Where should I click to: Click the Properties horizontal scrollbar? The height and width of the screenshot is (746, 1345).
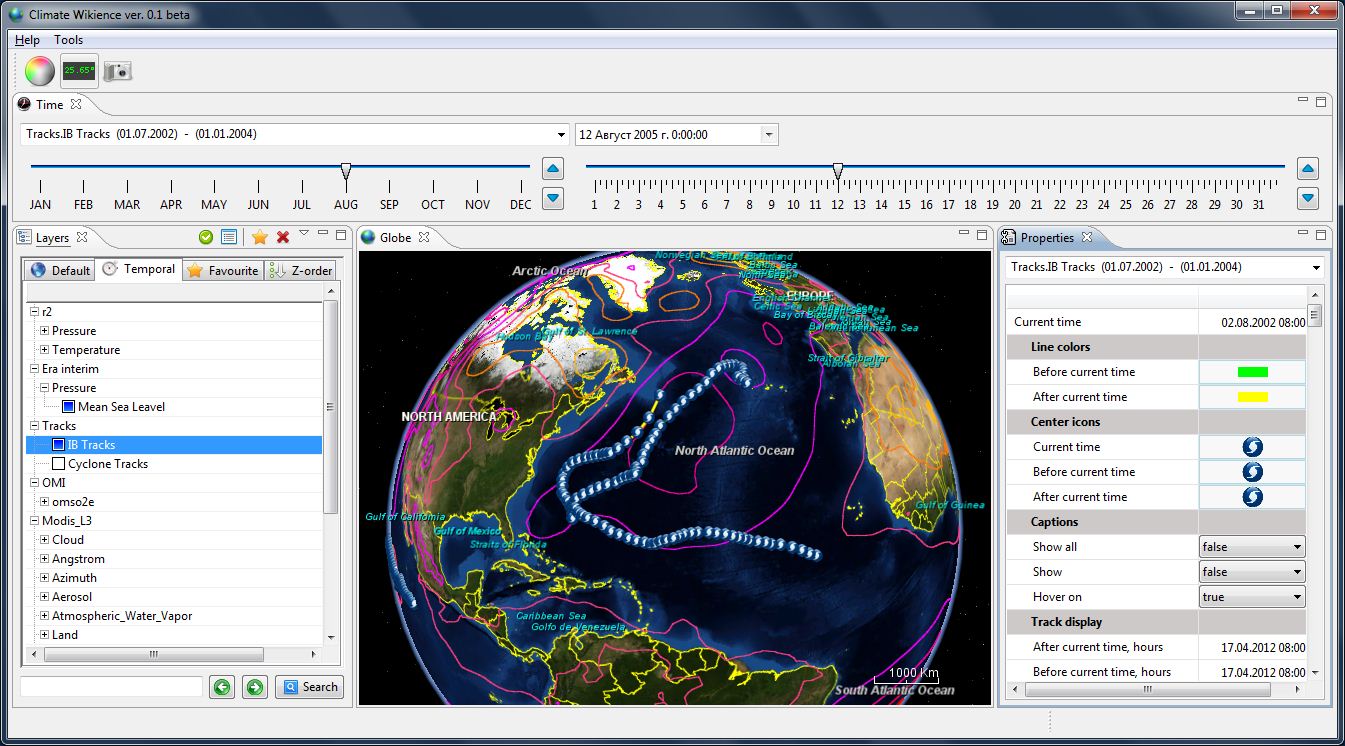pos(1149,690)
